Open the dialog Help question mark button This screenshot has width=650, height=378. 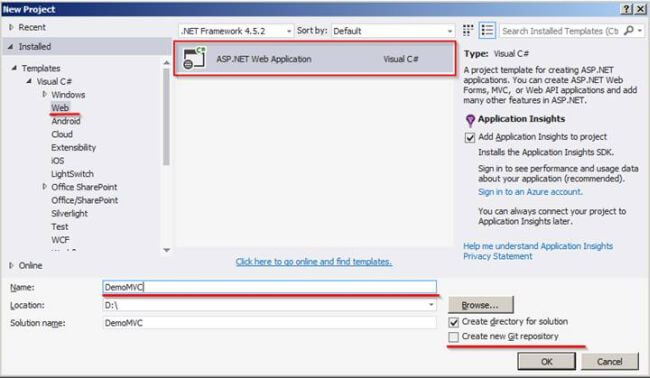pyautogui.click(x=626, y=9)
